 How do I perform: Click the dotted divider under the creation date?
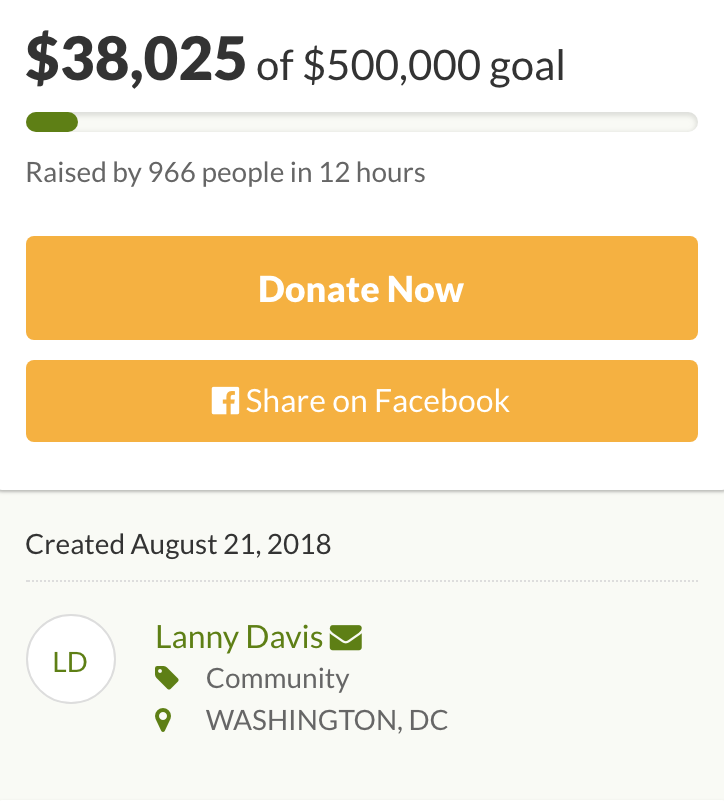[x=362, y=581]
